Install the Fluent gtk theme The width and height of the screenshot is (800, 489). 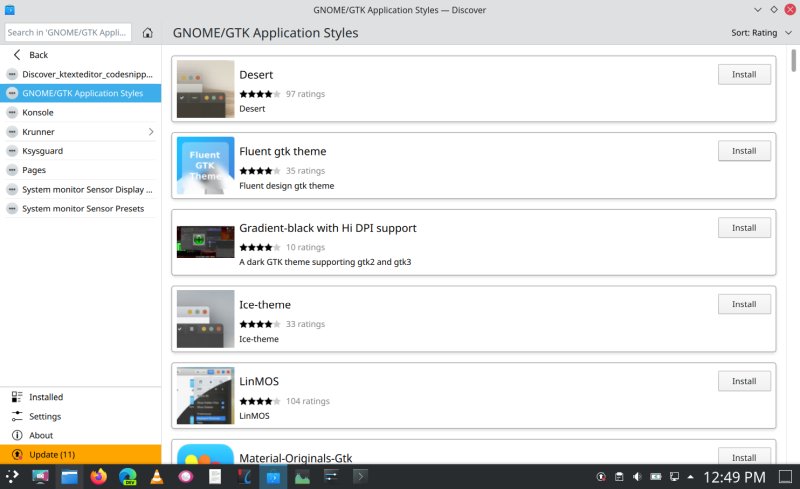(744, 151)
